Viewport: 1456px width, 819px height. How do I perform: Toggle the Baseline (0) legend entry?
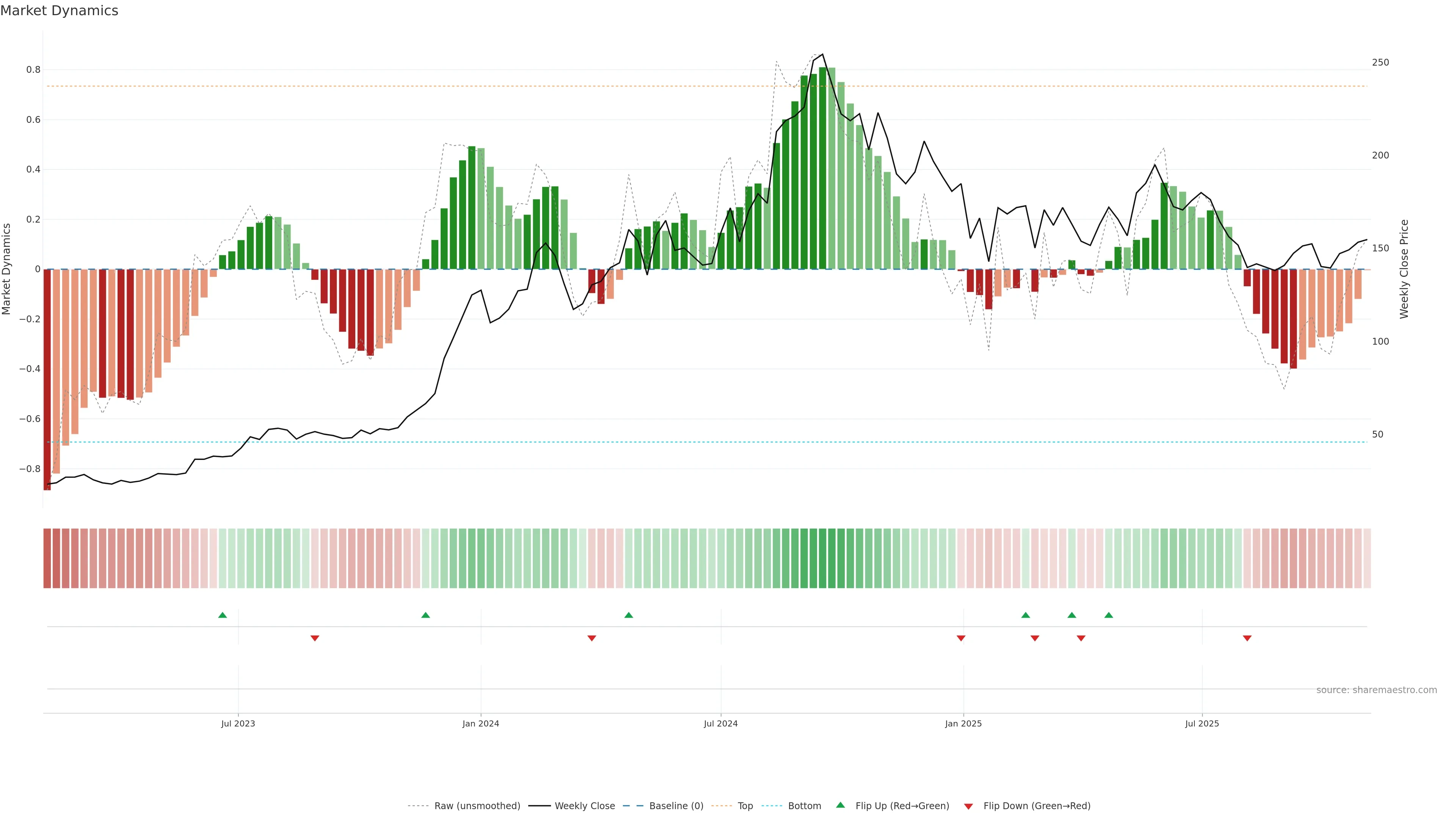676,806
